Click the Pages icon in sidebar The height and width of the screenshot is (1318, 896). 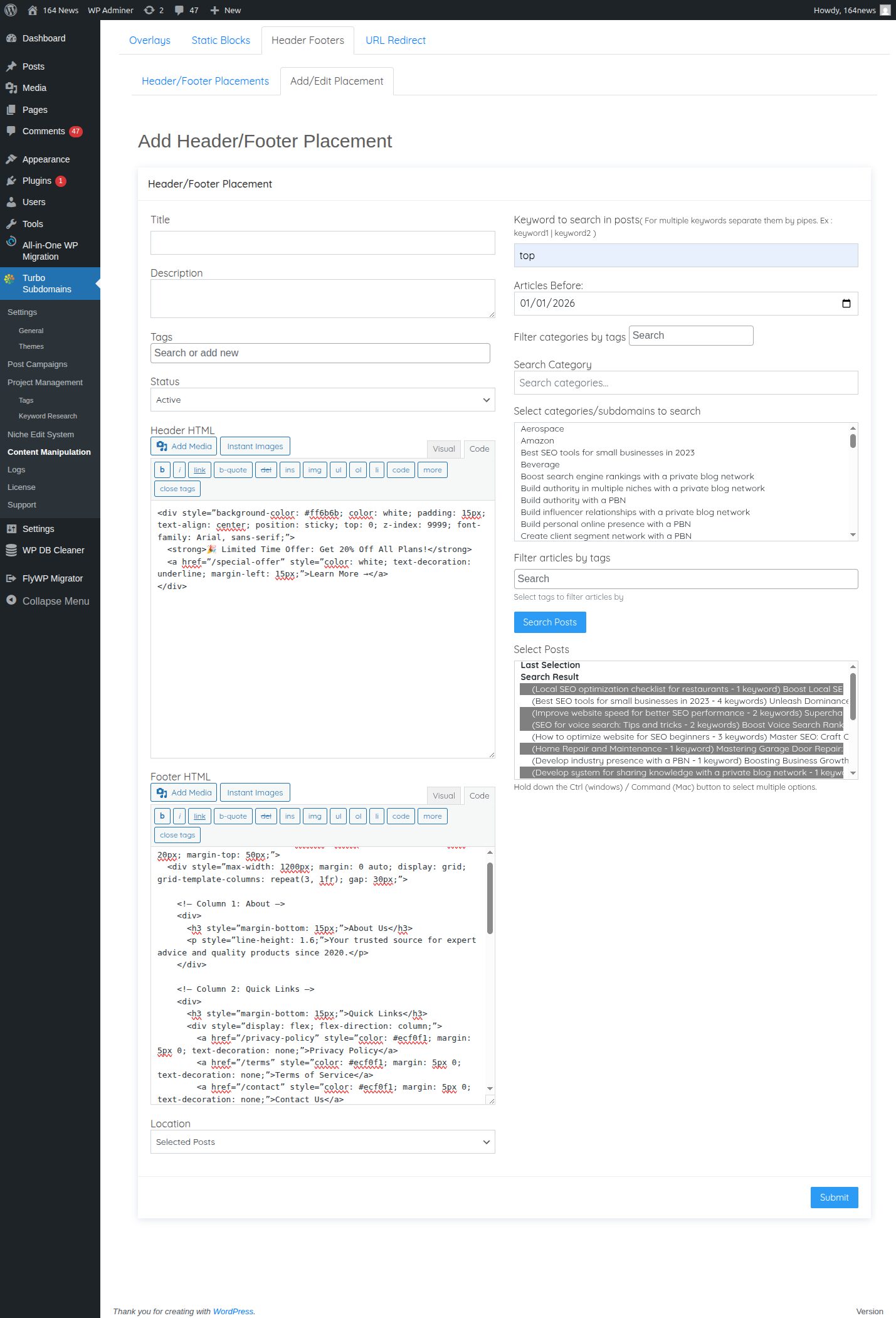pos(11,110)
